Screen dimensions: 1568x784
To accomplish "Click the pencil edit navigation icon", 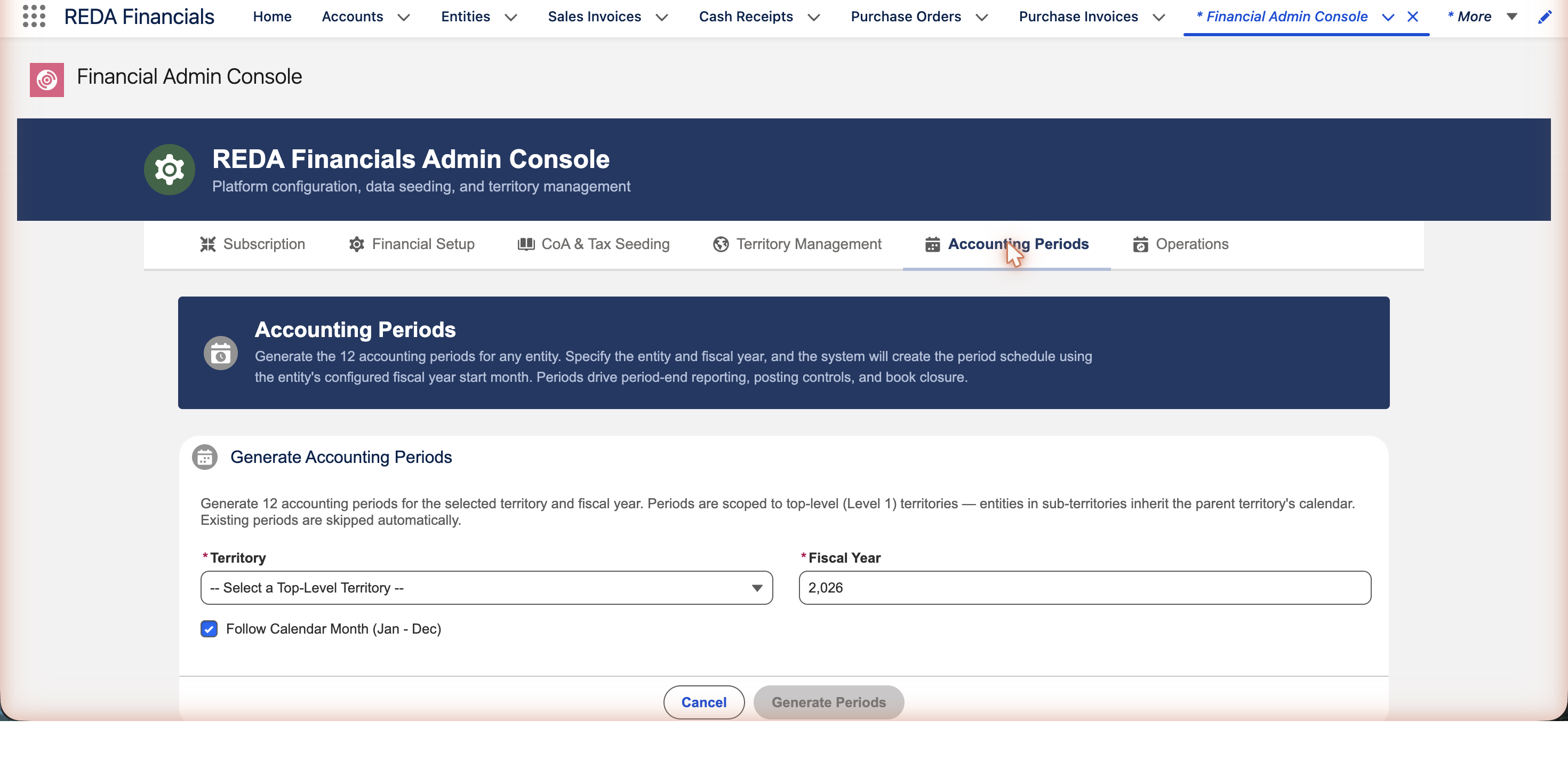I will [x=1544, y=17].
